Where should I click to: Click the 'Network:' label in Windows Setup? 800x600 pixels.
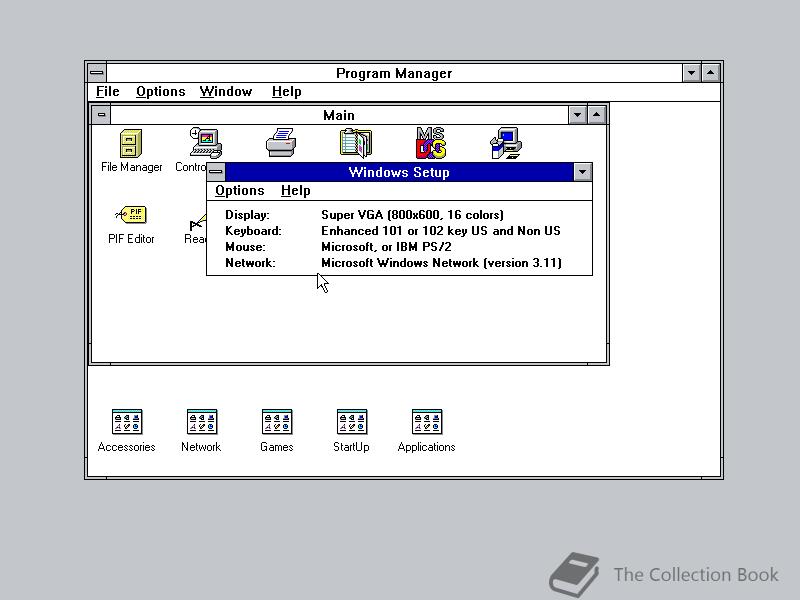click(x=250, y=263)
